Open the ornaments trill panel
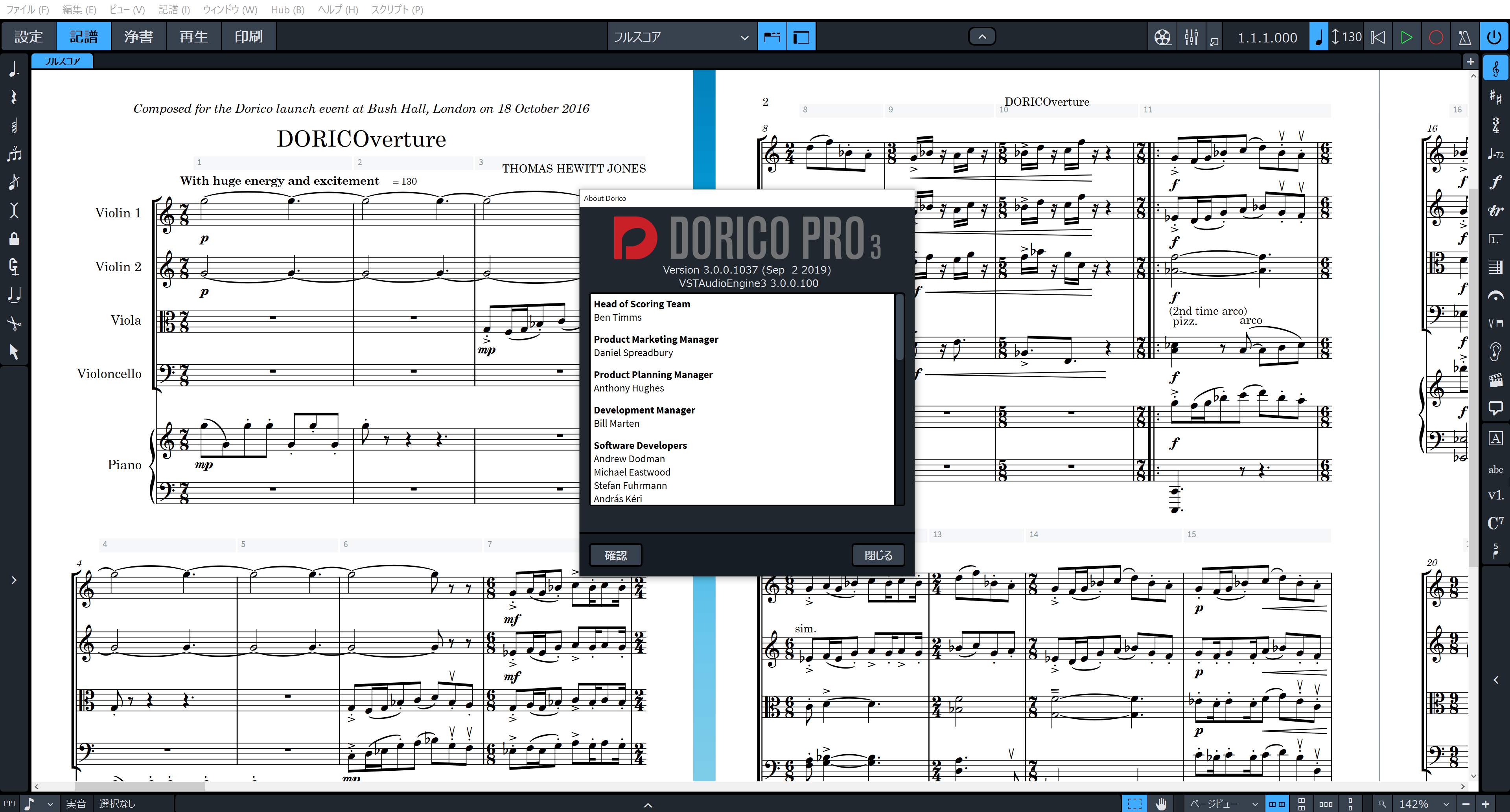This screenshot has height=812, width=1510. [x=1495, y=210]
